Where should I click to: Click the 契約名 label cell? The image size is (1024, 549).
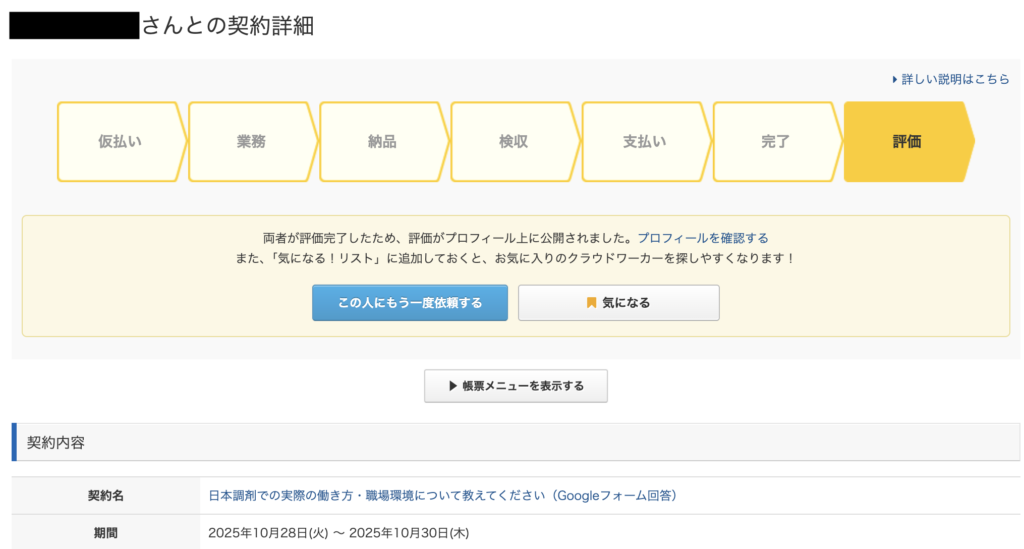point(105,496)
